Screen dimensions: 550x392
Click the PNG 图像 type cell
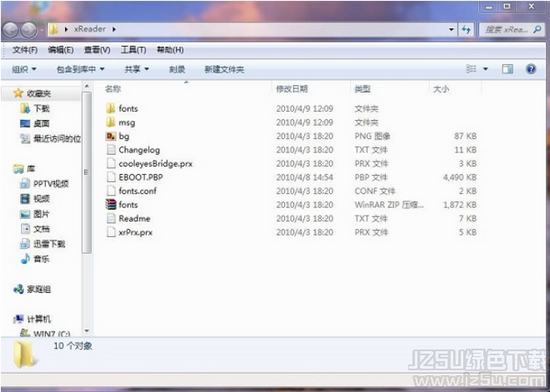tap(372, 136)
